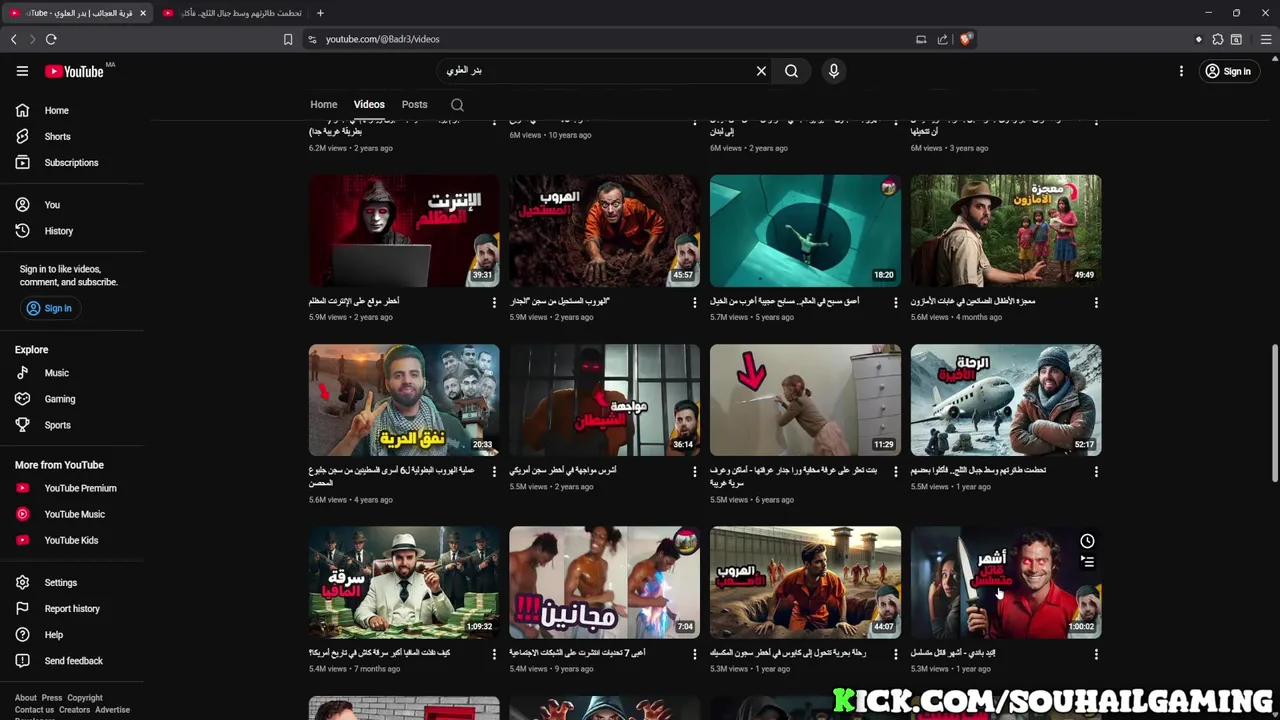Start voice search with microphone
This screenshot has height=720, width=1280.
pyautogui.click(x=833, y=71)
